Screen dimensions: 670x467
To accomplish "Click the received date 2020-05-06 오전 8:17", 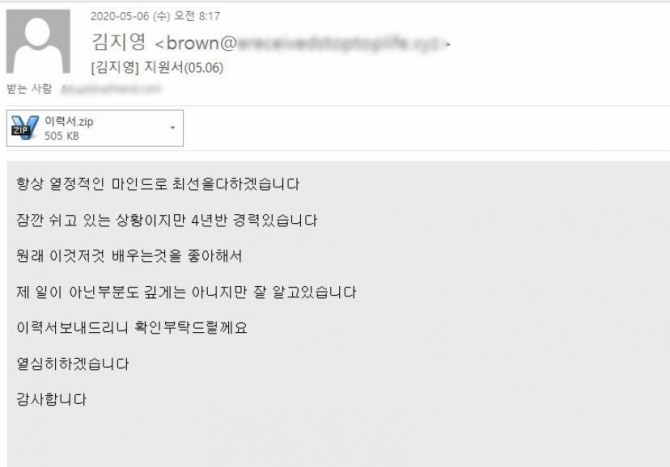I will click(155, 16).
